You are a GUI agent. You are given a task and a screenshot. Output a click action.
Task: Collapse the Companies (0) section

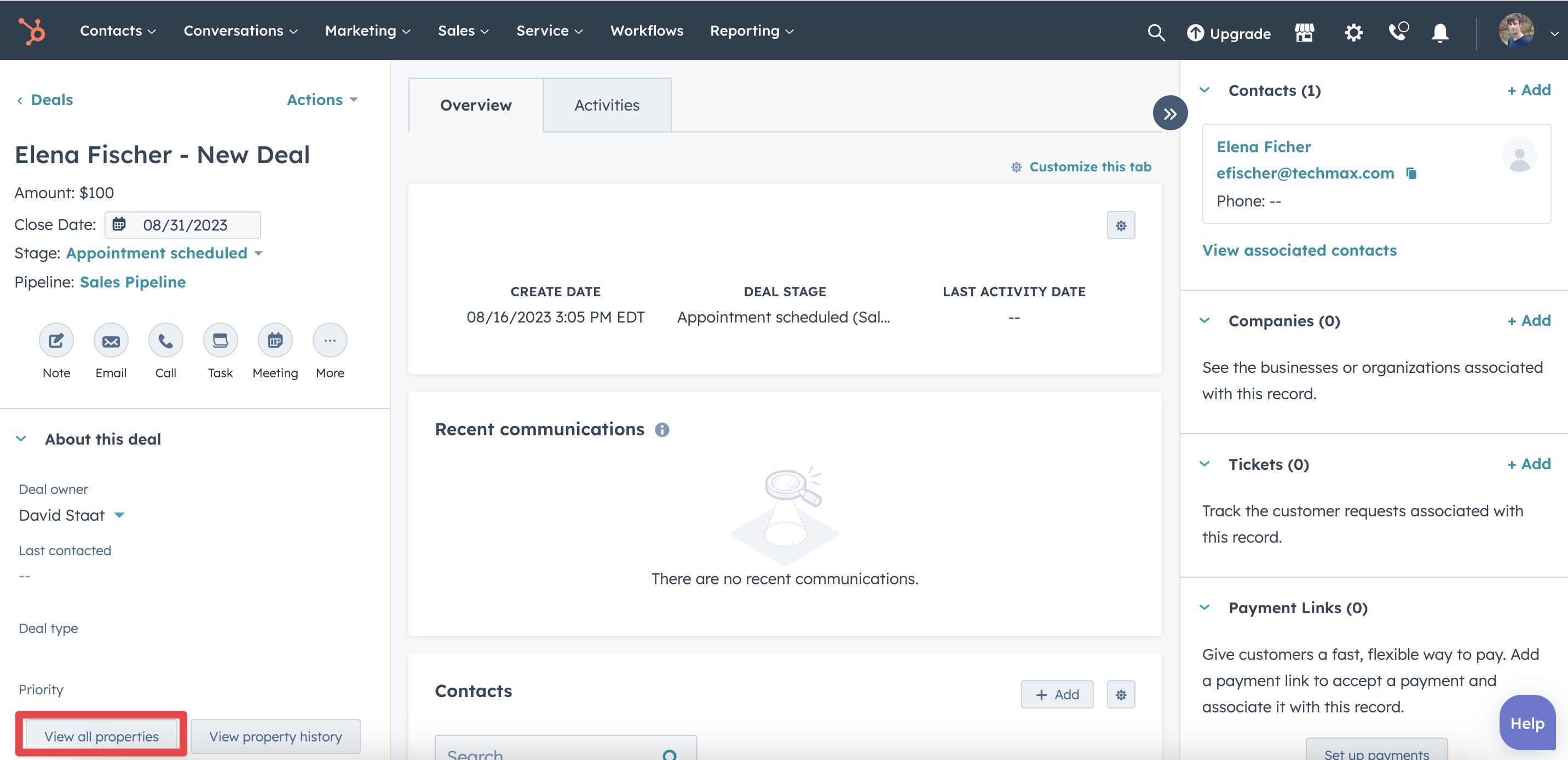(x=1204, y=321)
